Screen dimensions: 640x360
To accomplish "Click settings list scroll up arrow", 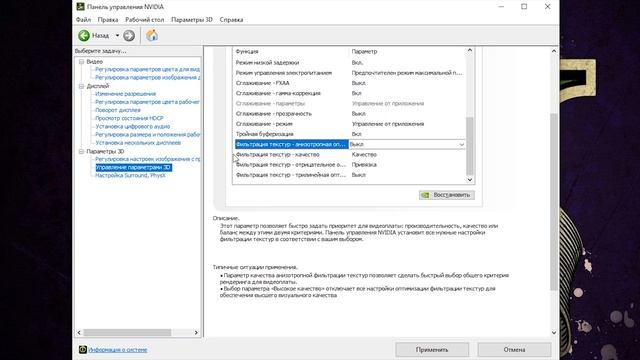I will (470, 51).
